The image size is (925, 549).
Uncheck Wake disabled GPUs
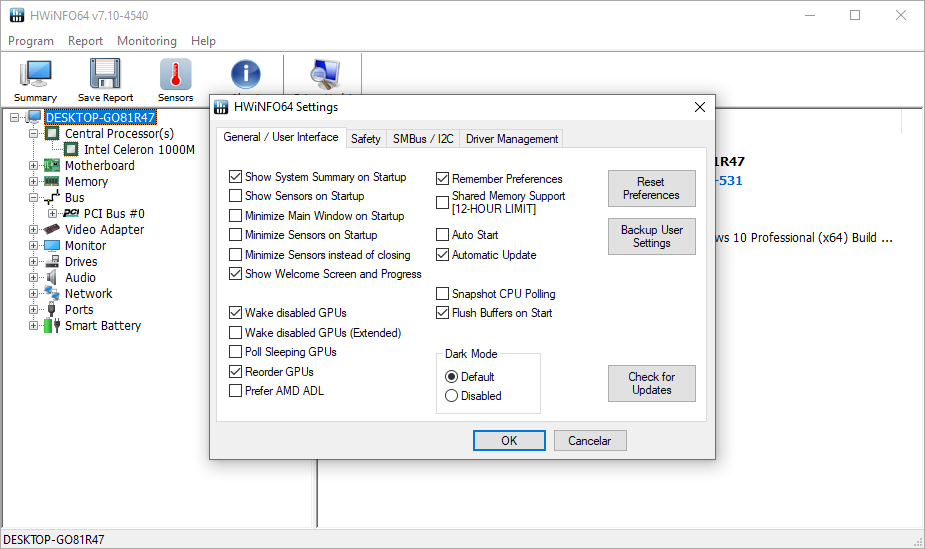(235, 312)
